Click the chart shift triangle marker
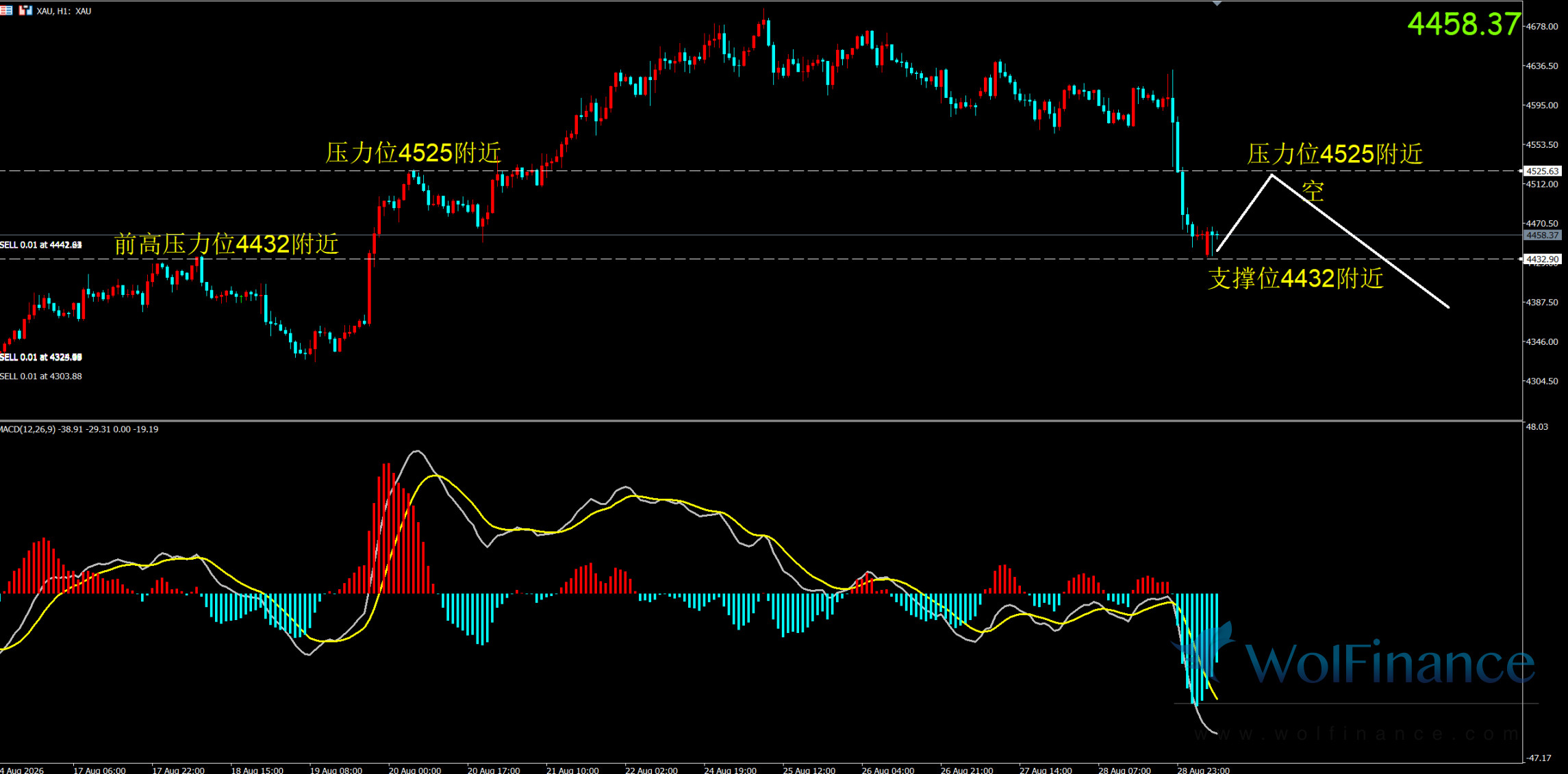 (x=1217, y=3)
